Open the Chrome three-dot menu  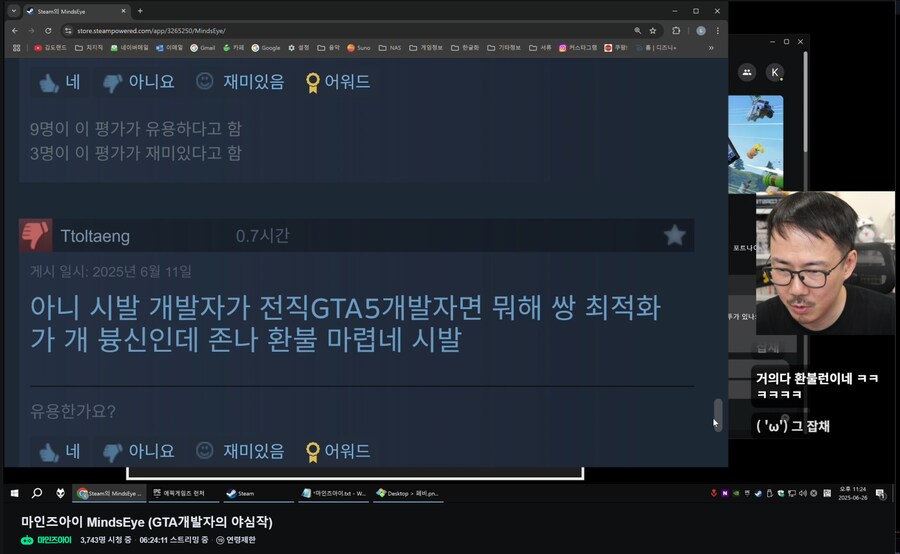pyautogui.click(x=717, y=31)
